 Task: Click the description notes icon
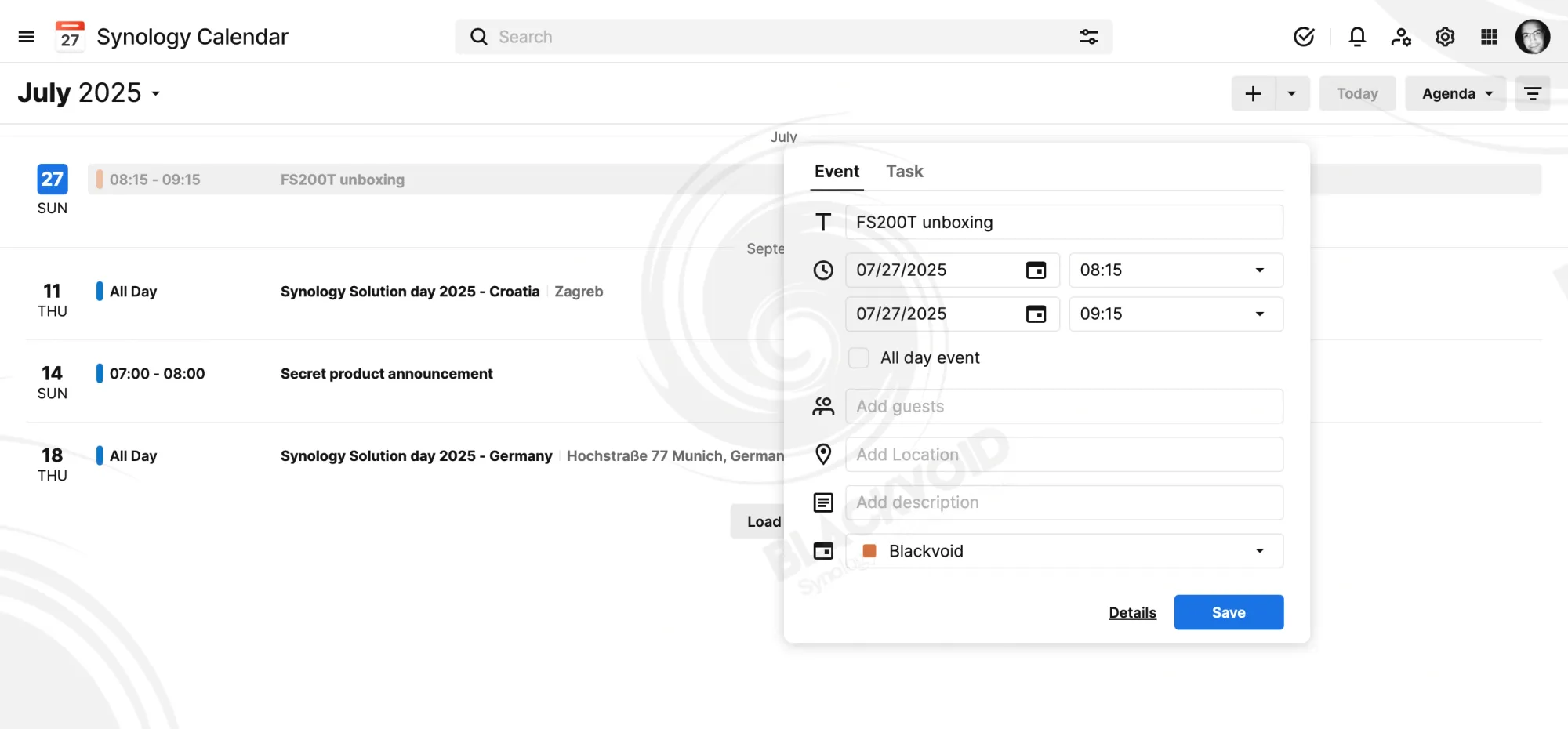[x=823, y=502]
